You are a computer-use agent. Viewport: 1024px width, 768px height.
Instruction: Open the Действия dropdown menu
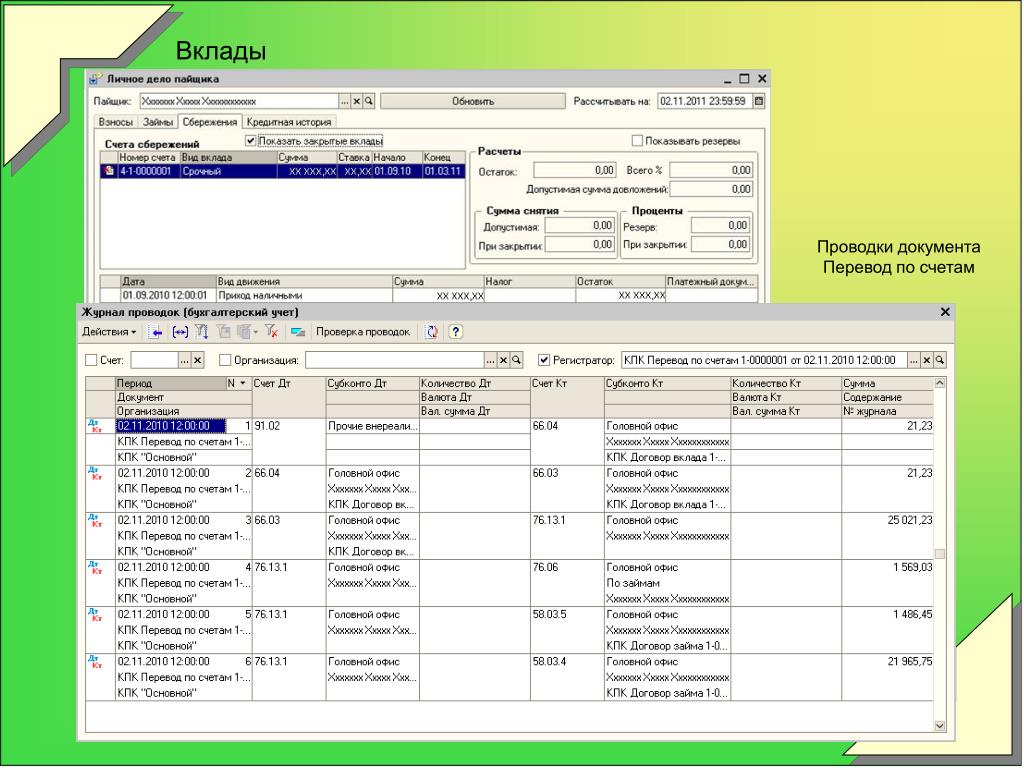tap(109, 331)
